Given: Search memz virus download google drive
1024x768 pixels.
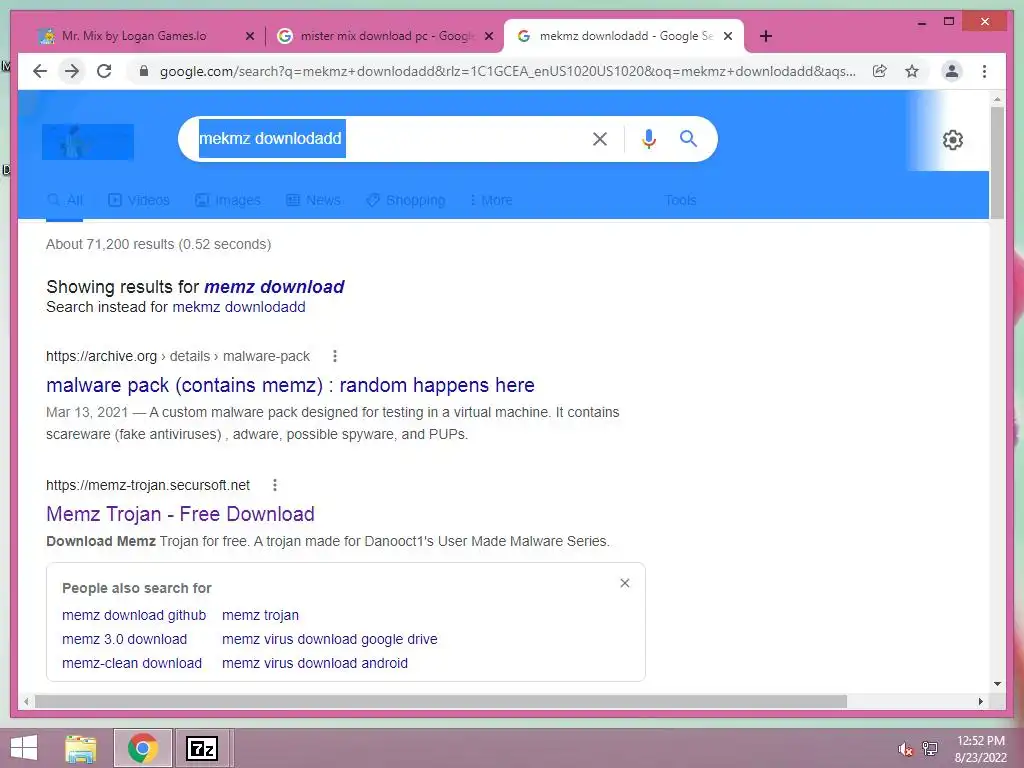Looking at the screenshot, I should coord(330,639).
